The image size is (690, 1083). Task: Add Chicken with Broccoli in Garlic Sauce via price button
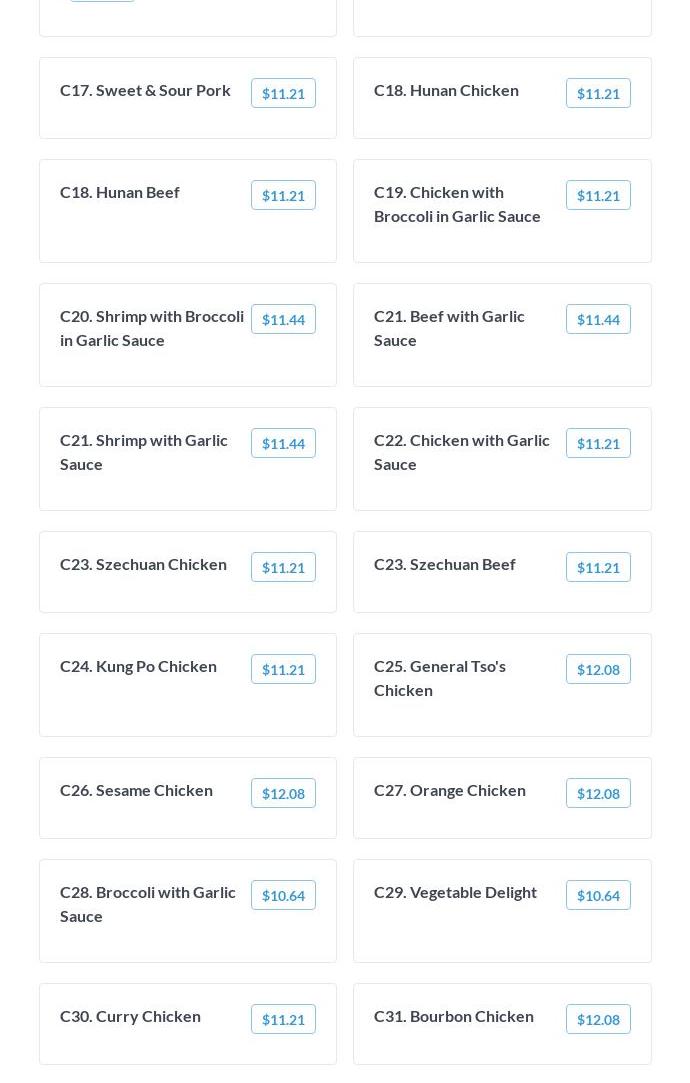pos(598,195)
